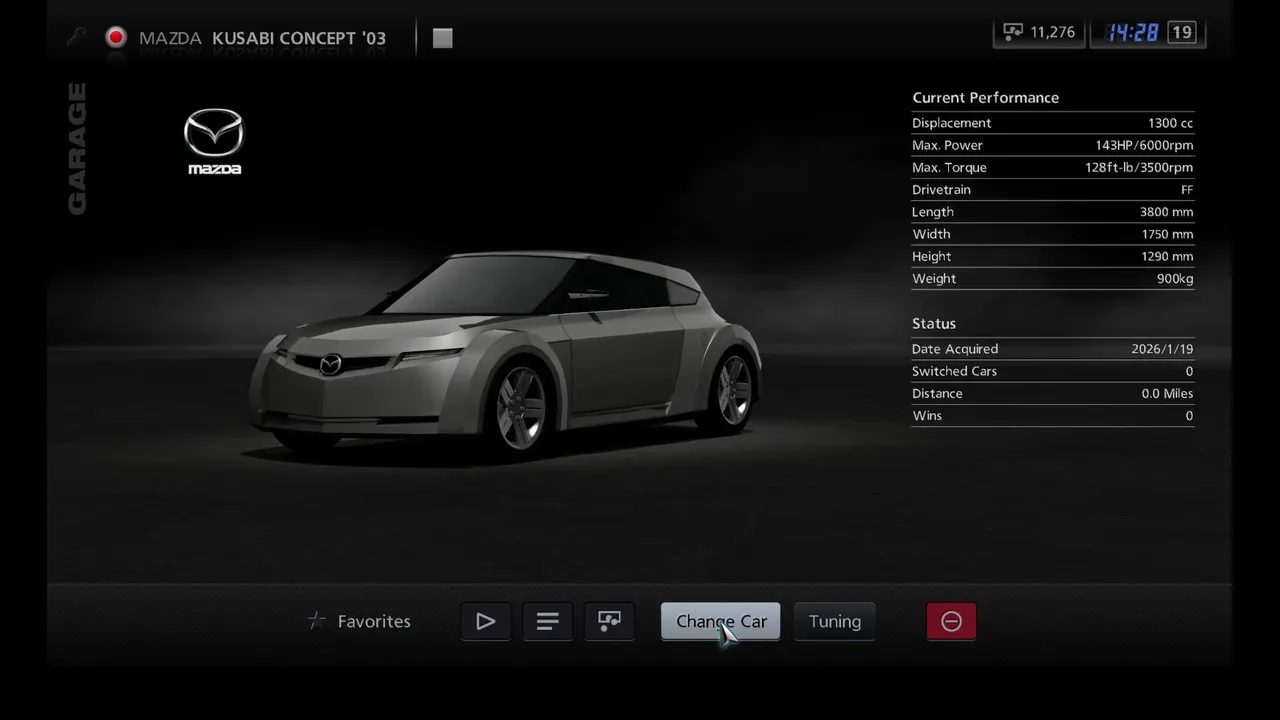The height and width of the screenshot is (720, 1280).
Task: Click the Favorites star icon
Action: coord(317,621)
